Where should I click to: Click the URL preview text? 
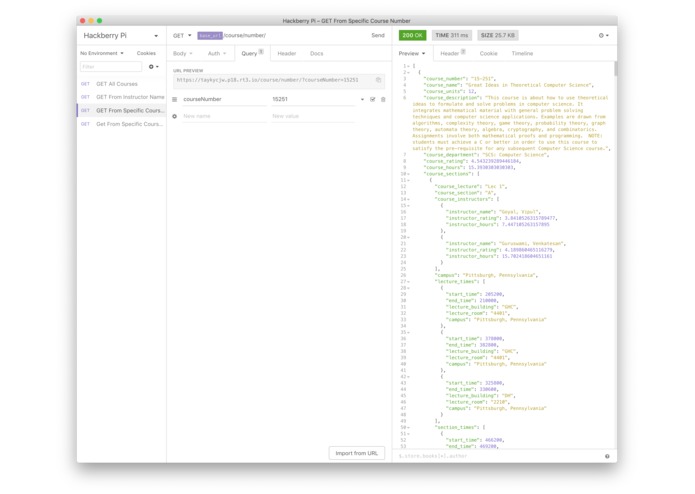pyautogui.click(x=267, y=80)
